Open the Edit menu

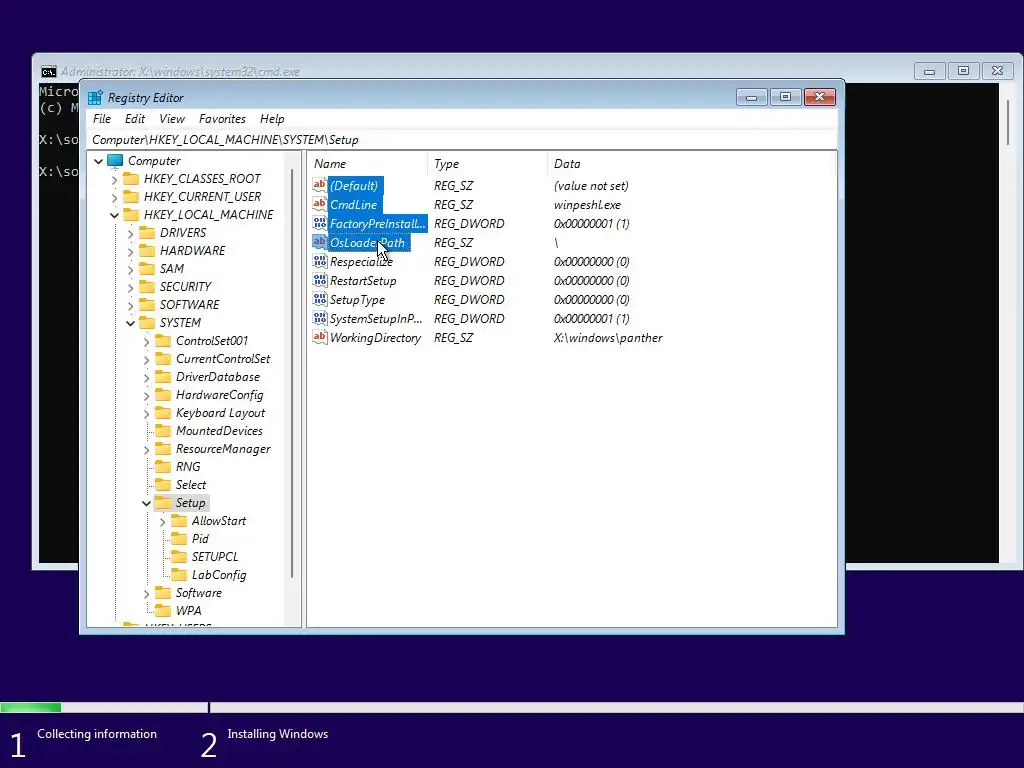(135, 119)
